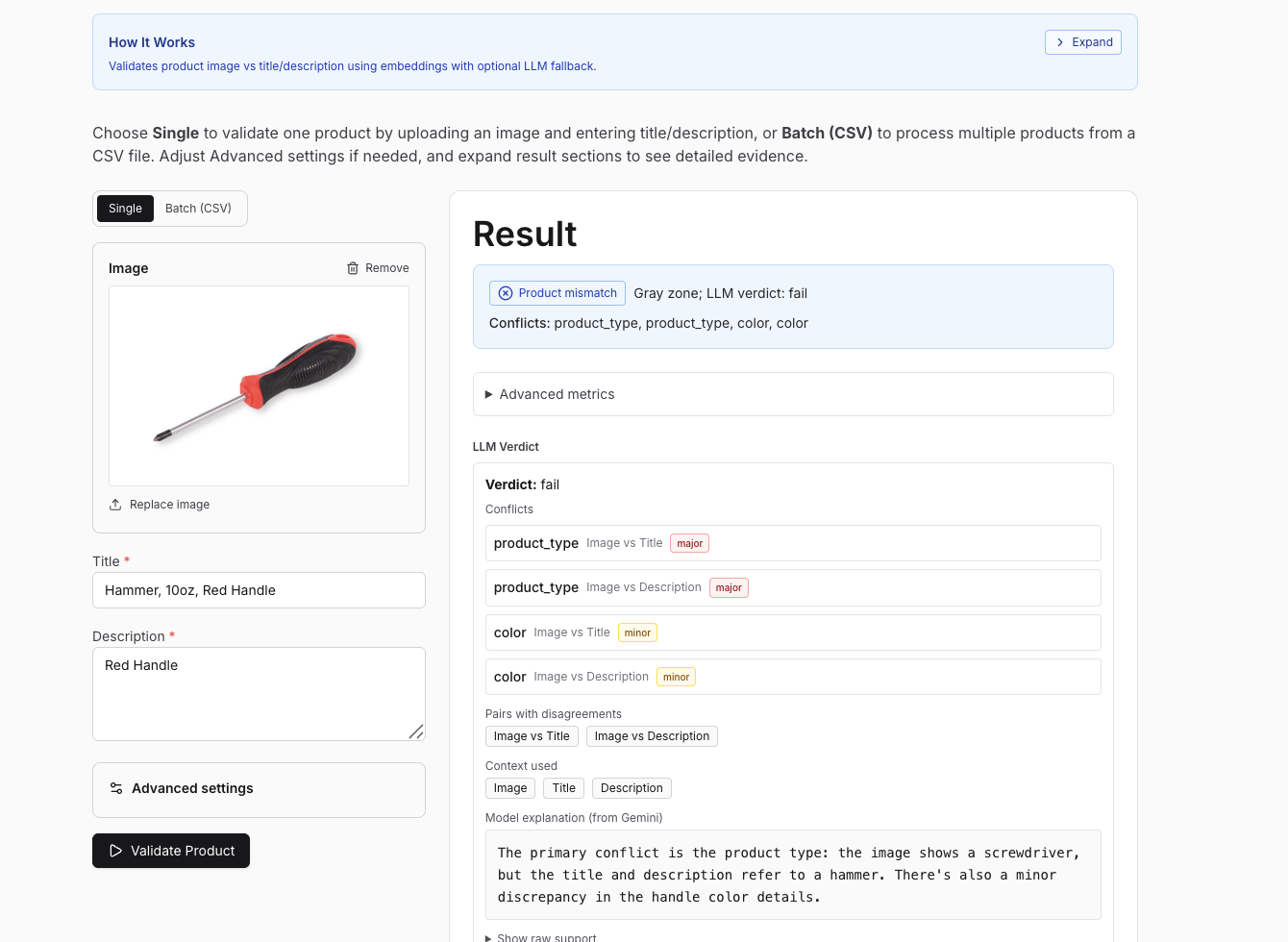Click the Title input field

click(x=259, y=590)
